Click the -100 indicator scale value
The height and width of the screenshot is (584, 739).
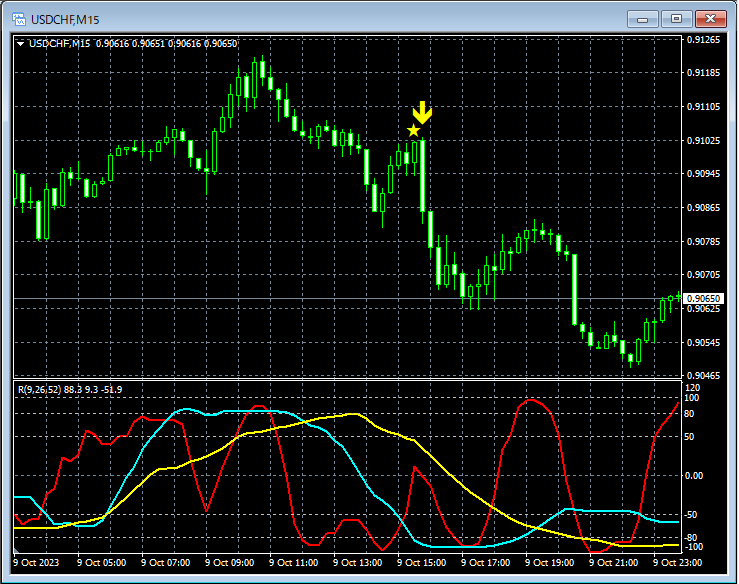[x=693, y=547]
